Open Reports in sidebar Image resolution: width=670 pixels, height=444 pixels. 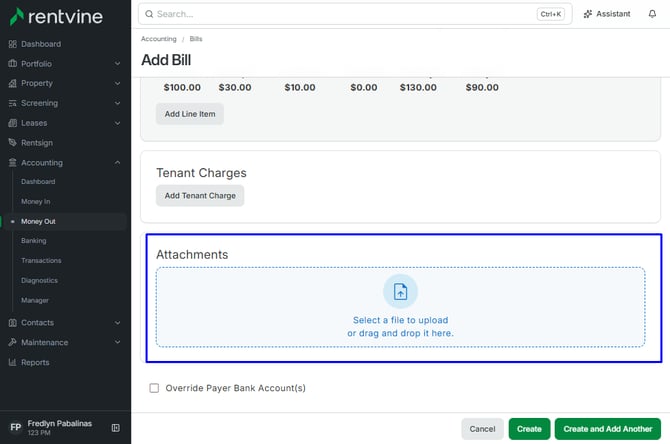35,362
